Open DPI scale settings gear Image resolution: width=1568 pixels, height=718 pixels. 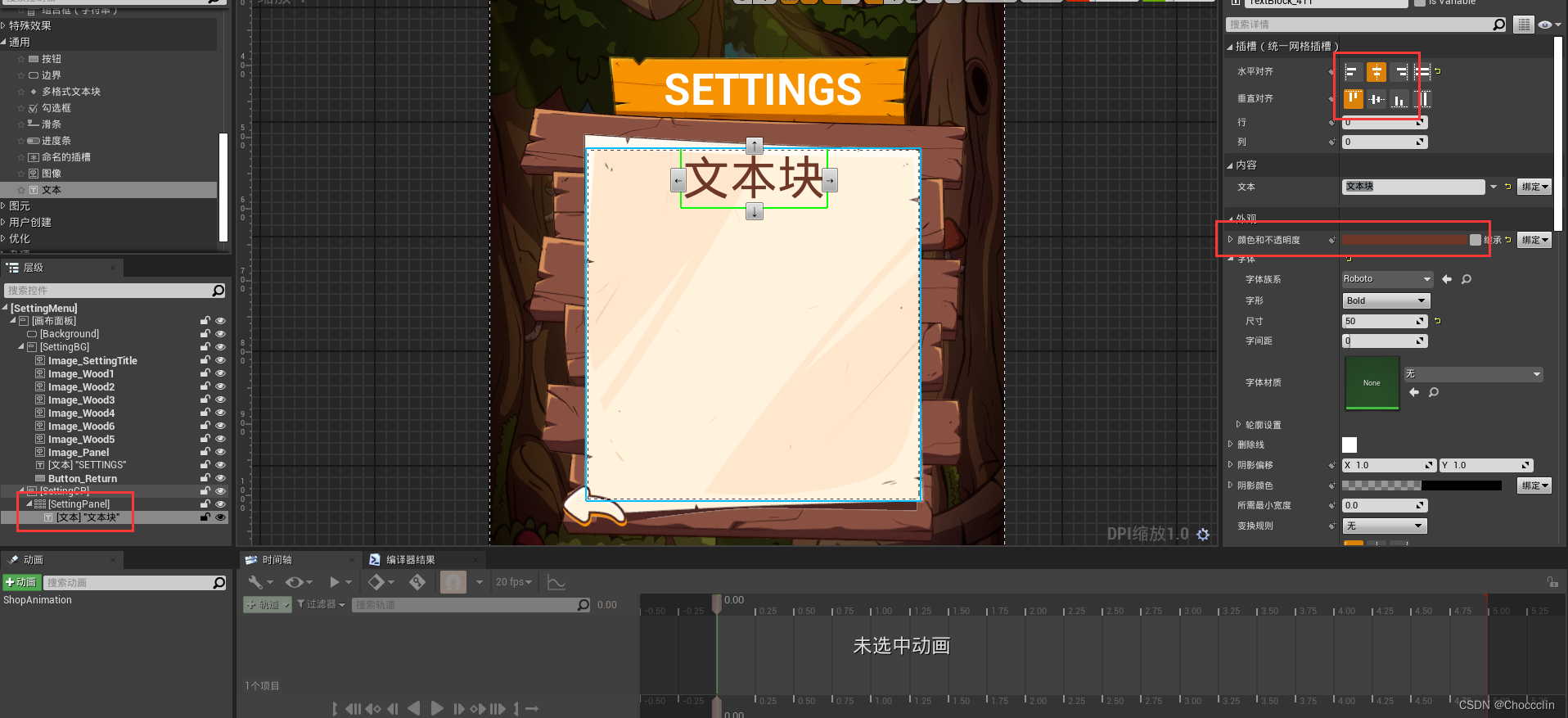1203,535
